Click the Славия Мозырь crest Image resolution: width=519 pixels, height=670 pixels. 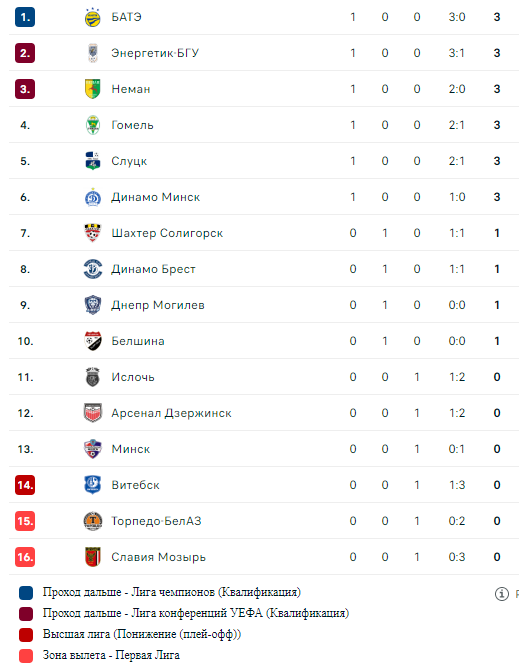click(x=93, y=557)
